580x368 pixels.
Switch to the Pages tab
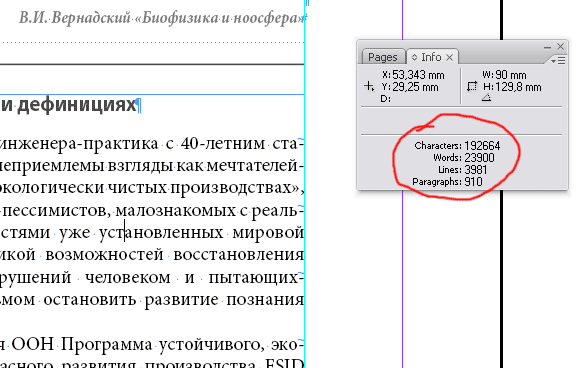tap(383, 57)
